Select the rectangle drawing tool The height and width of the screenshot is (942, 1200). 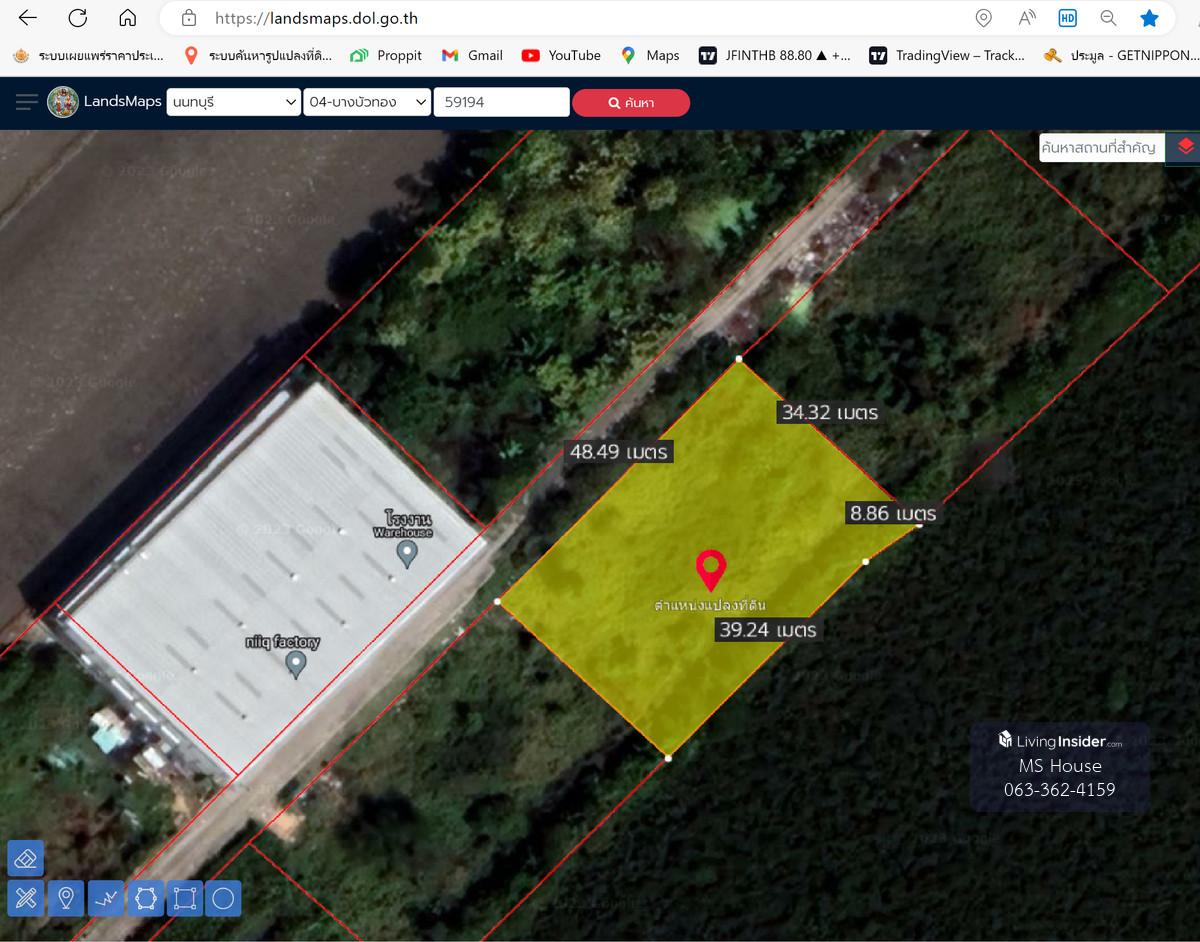pos(184,899)
